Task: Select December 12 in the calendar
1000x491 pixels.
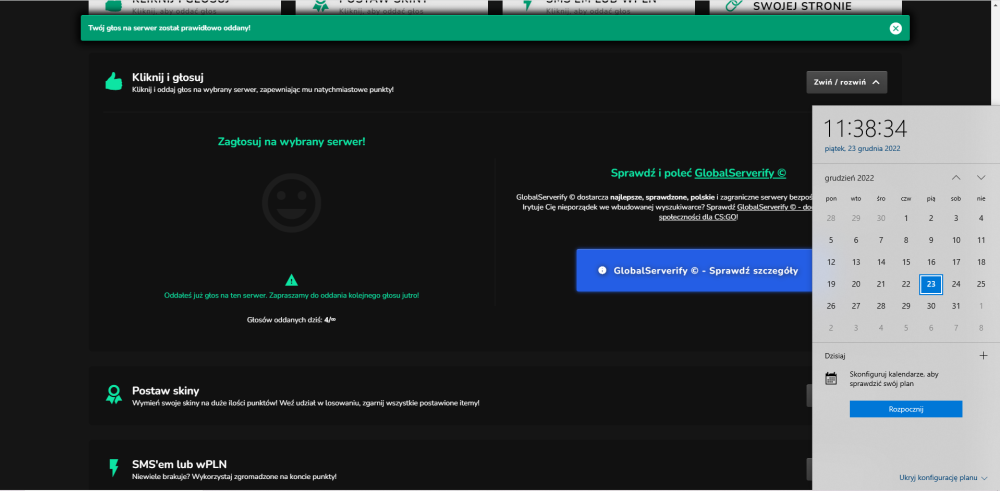Action: tap(831, 262)
